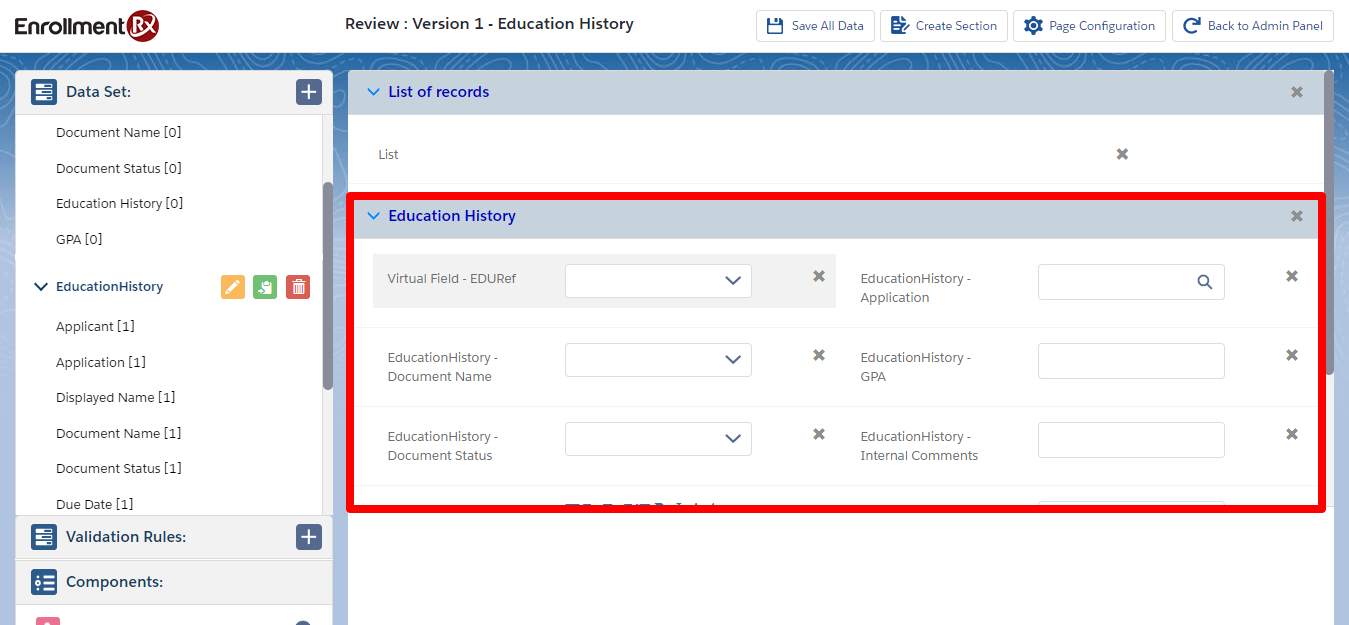Add a Validation Rule with plus icon
Screen dimensions: 1349x625
pyautogui.click(x=308, y=537)
